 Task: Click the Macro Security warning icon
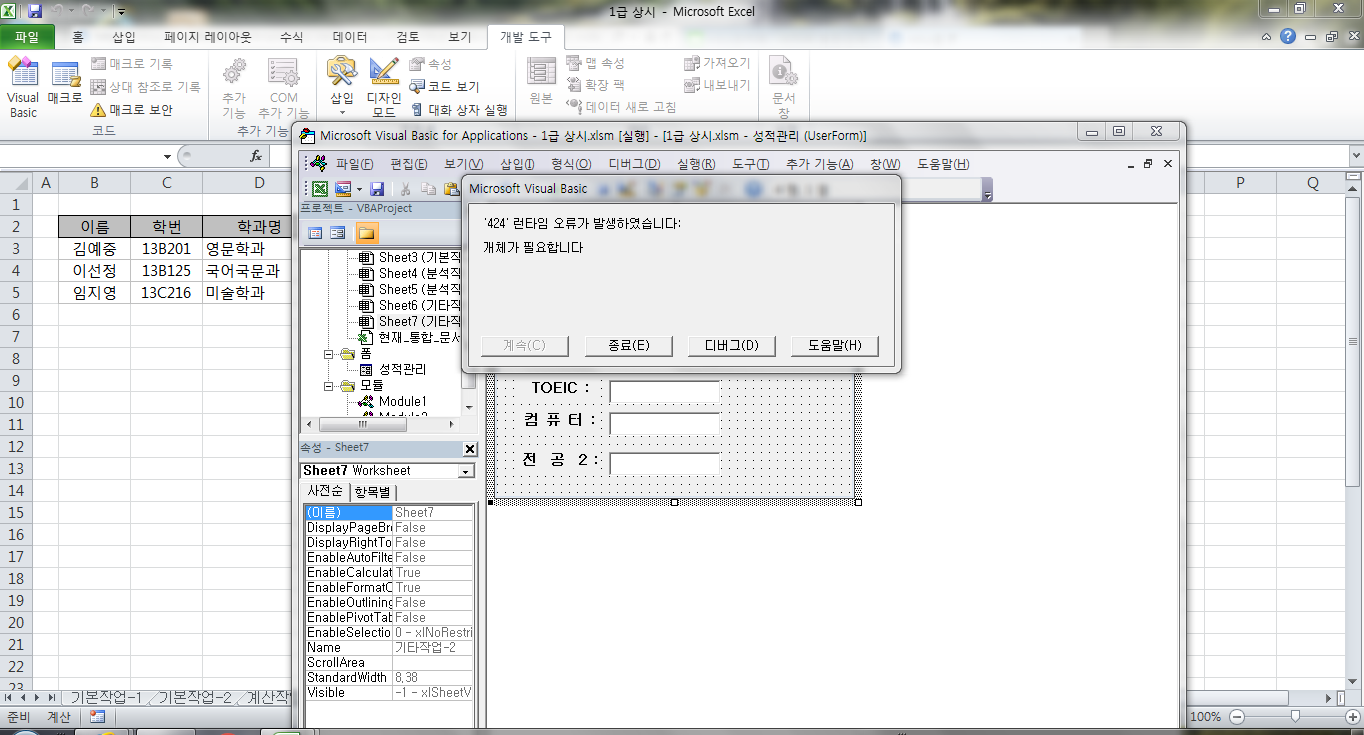point(98,110)
